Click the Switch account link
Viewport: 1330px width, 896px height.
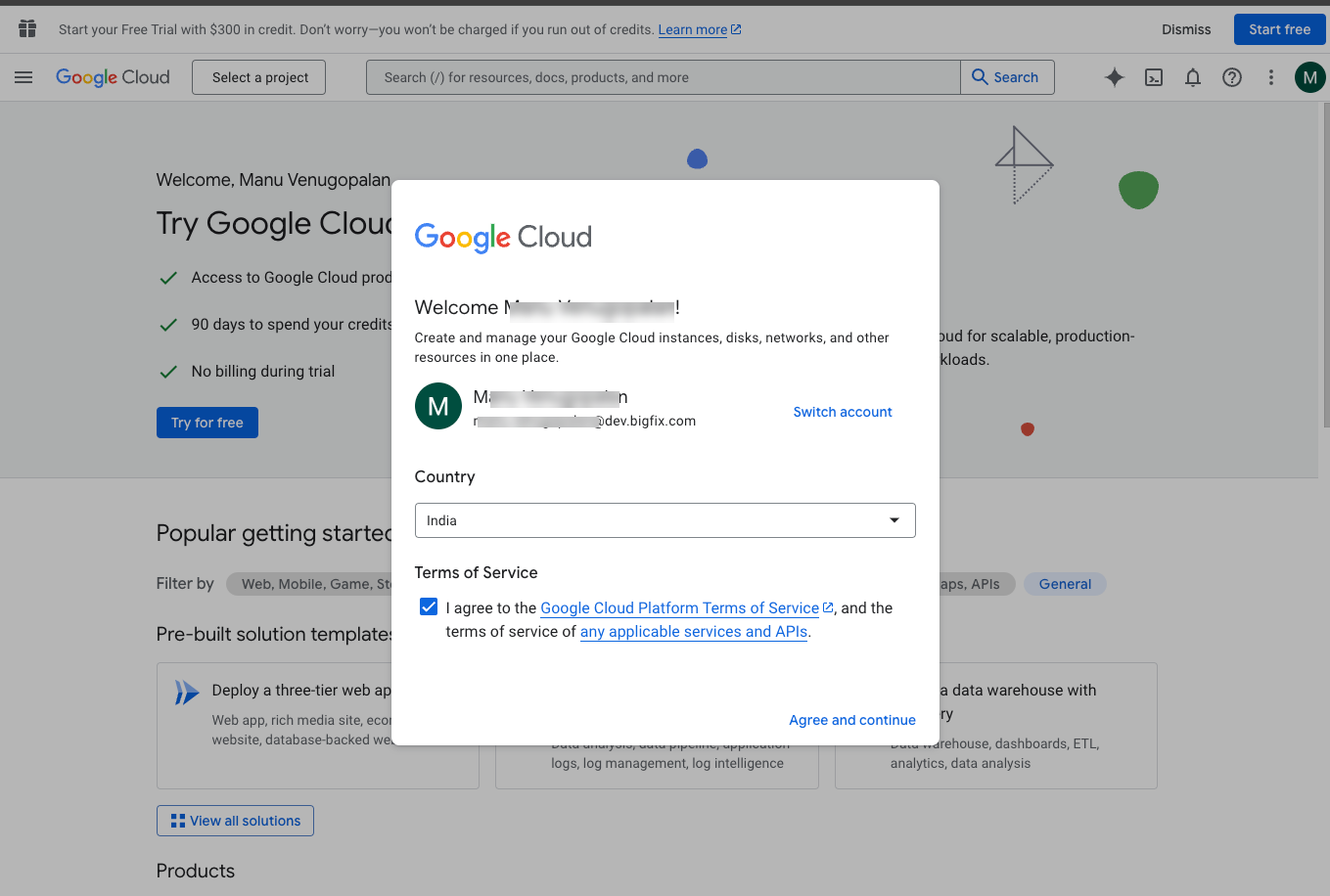[842, 412]
